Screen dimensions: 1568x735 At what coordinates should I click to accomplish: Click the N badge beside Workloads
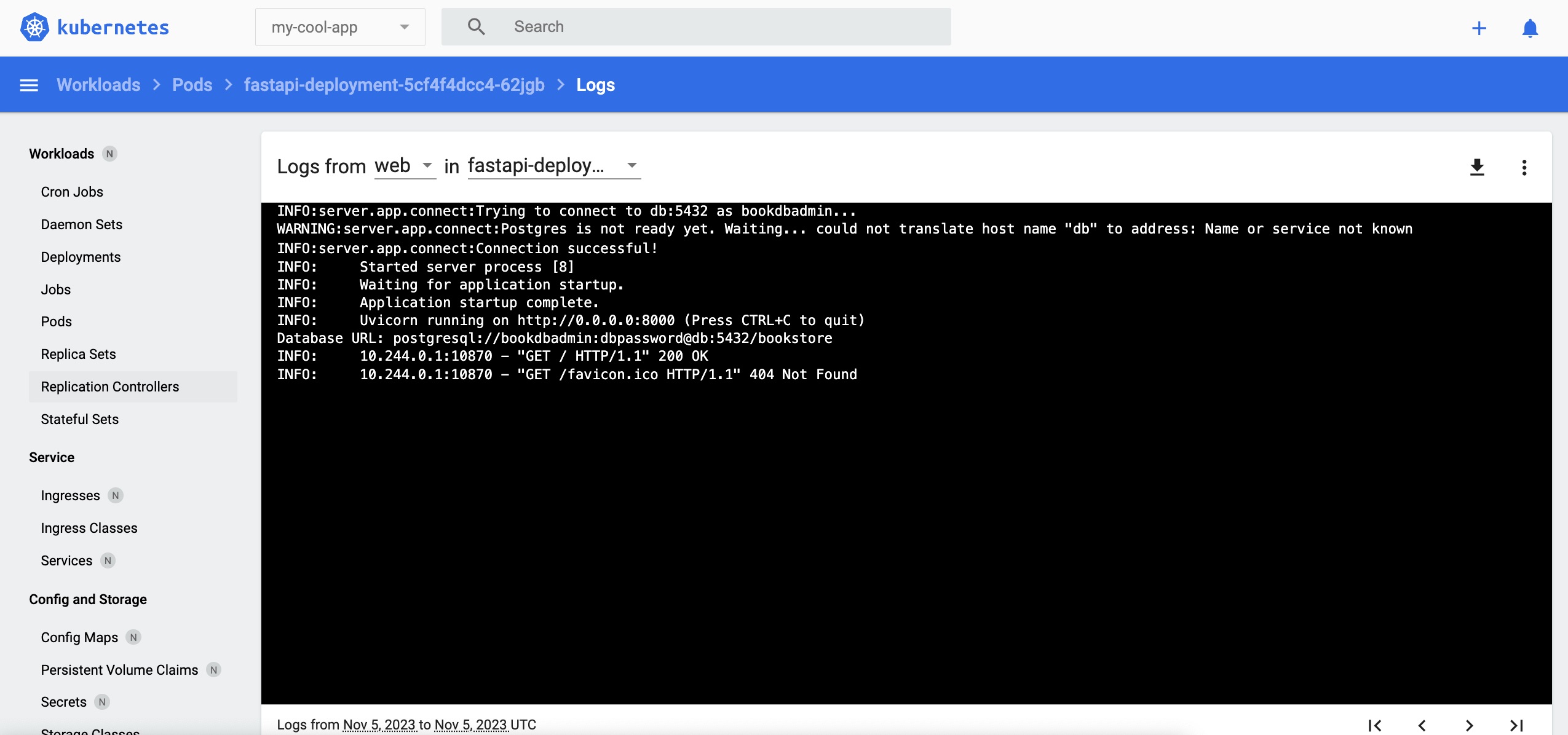point(109,154)
